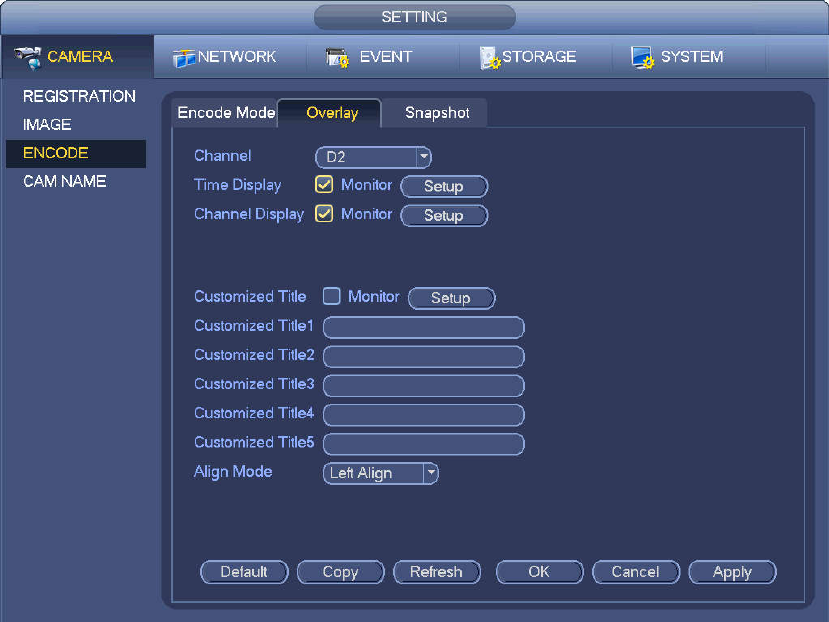Open CAM NAME in the sidebar
Screen dimensions: 829x622
pyautogui.click(x=65, y=181)
